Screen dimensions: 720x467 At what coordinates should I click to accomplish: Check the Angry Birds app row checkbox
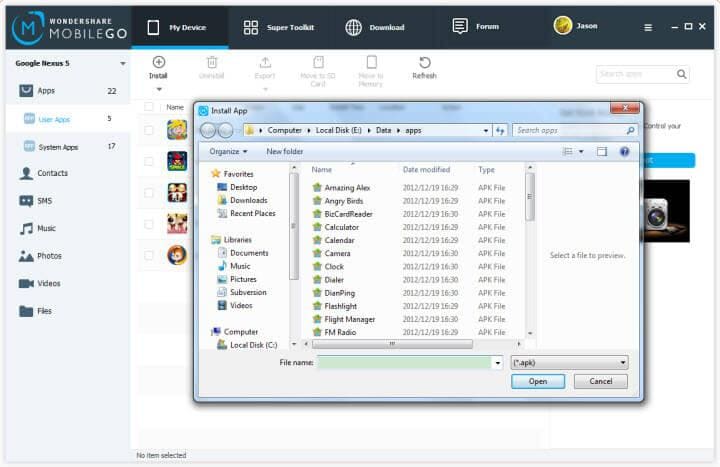149,162
